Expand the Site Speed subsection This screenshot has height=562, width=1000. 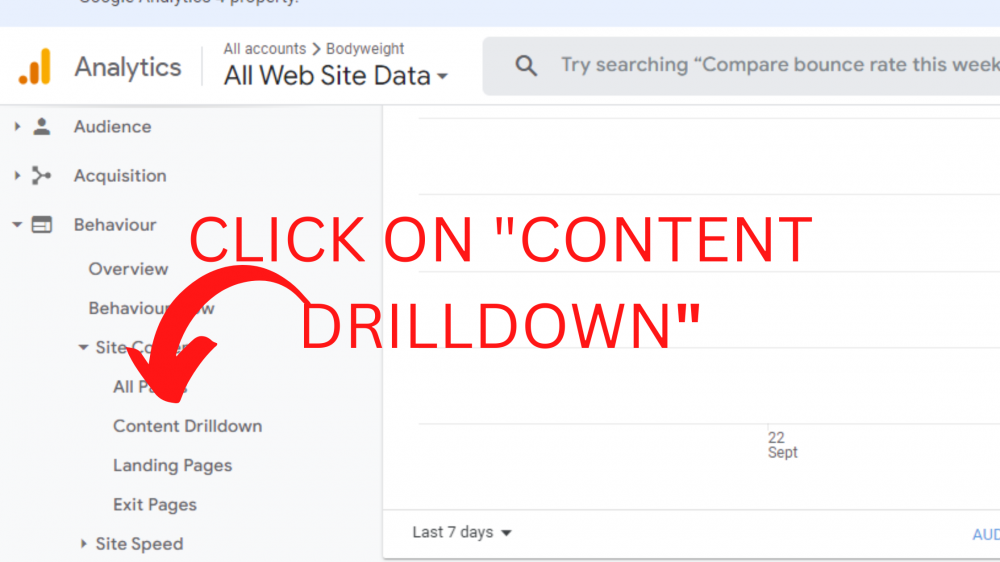pyautogui.click(x=133, y=544)
